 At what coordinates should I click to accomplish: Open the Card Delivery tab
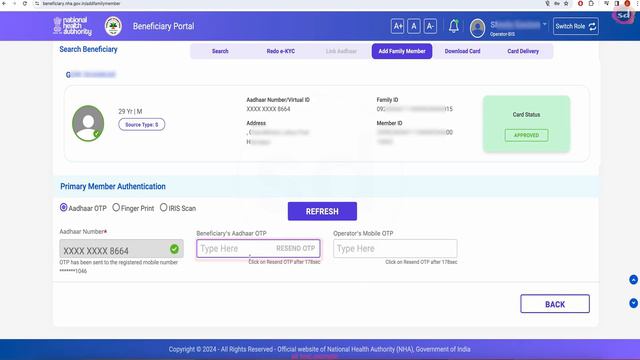click(x=523, y=51)
